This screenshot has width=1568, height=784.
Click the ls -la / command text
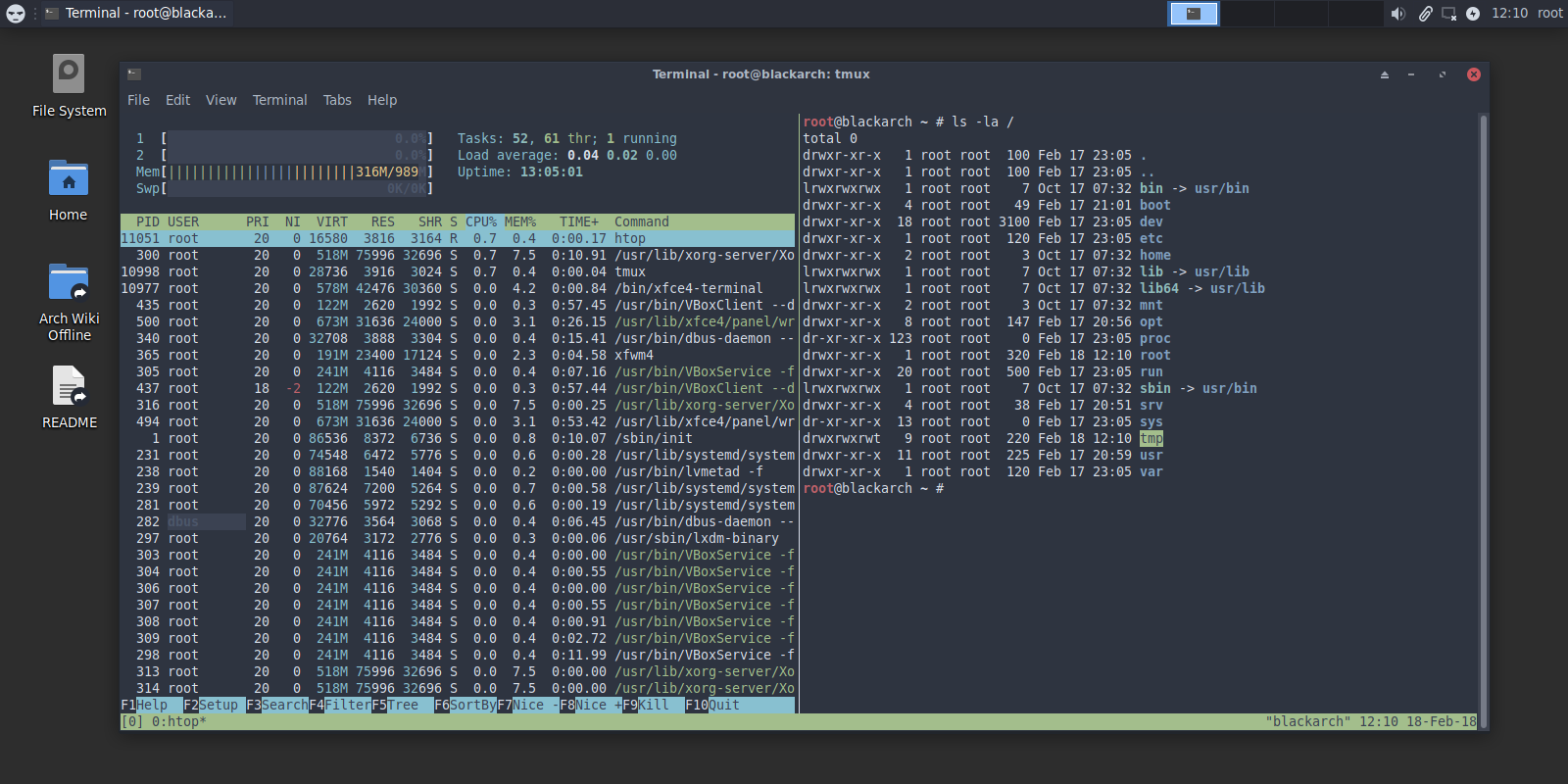click(983, 122)
